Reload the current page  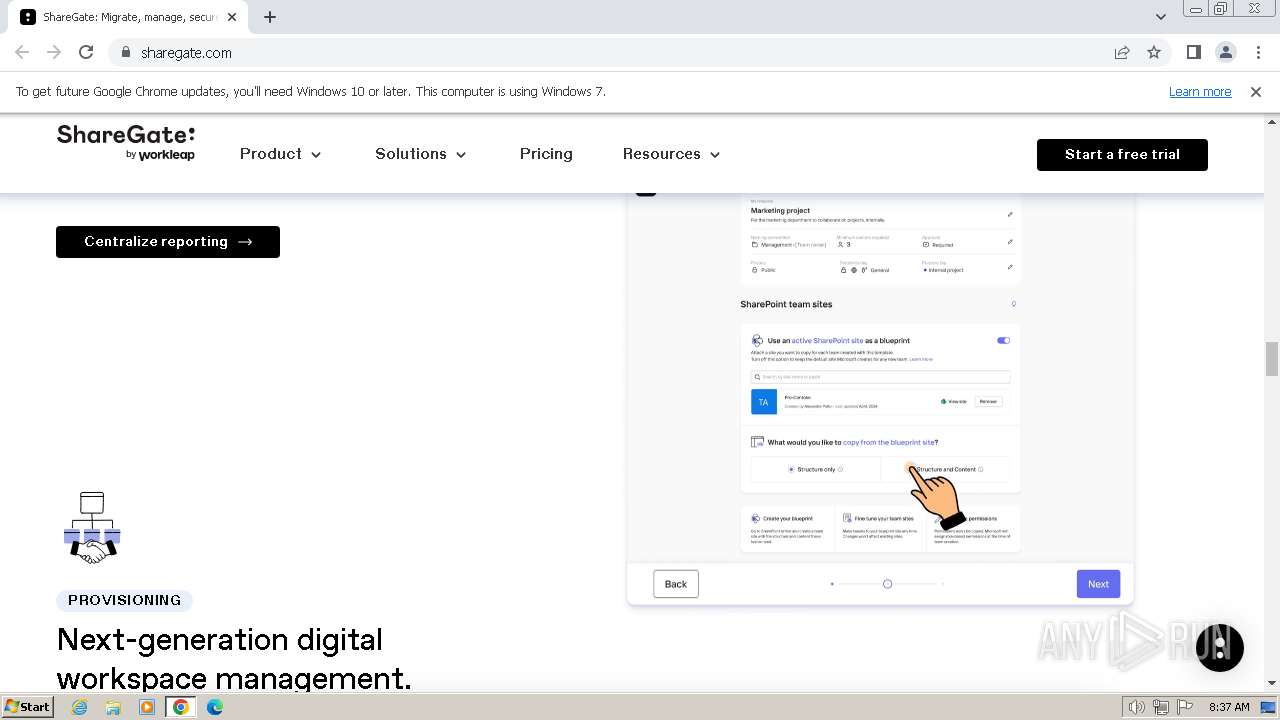[86, 52]
